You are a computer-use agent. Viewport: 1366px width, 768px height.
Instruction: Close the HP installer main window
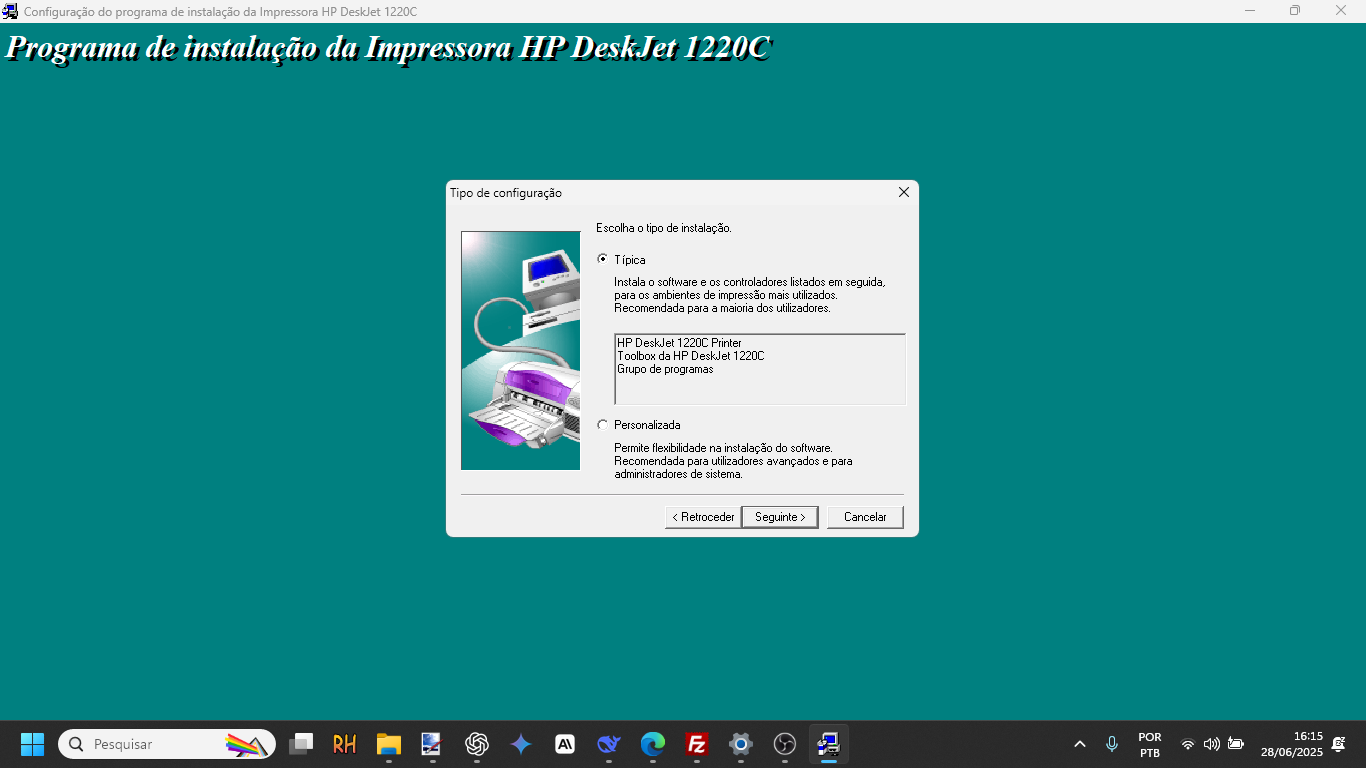1341,11
